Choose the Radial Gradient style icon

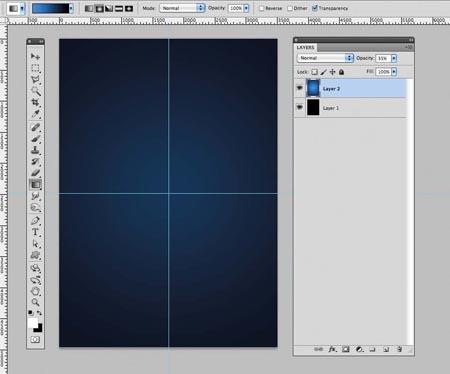point(99,8)
